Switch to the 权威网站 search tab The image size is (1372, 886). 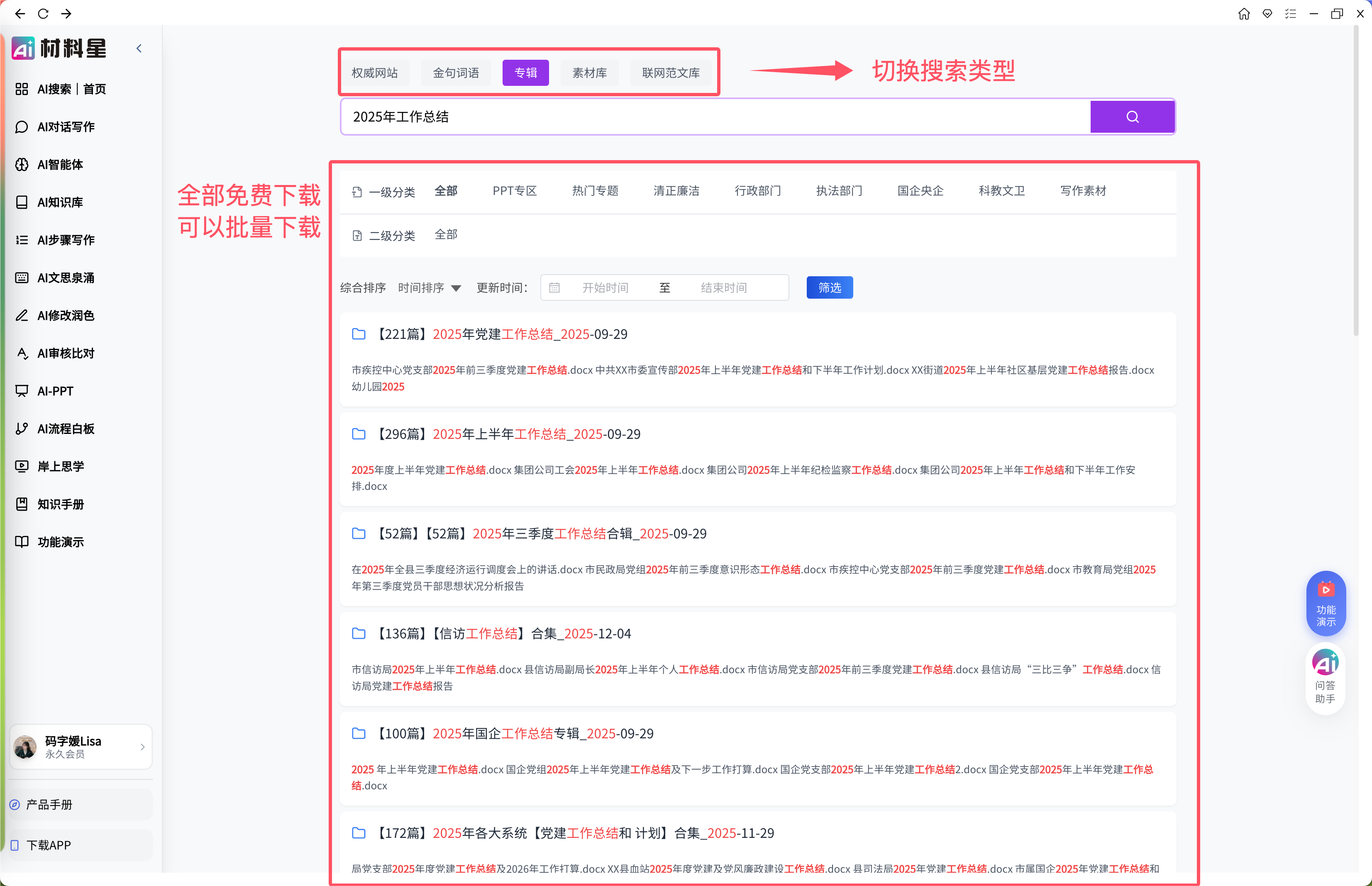coord(375,73)
